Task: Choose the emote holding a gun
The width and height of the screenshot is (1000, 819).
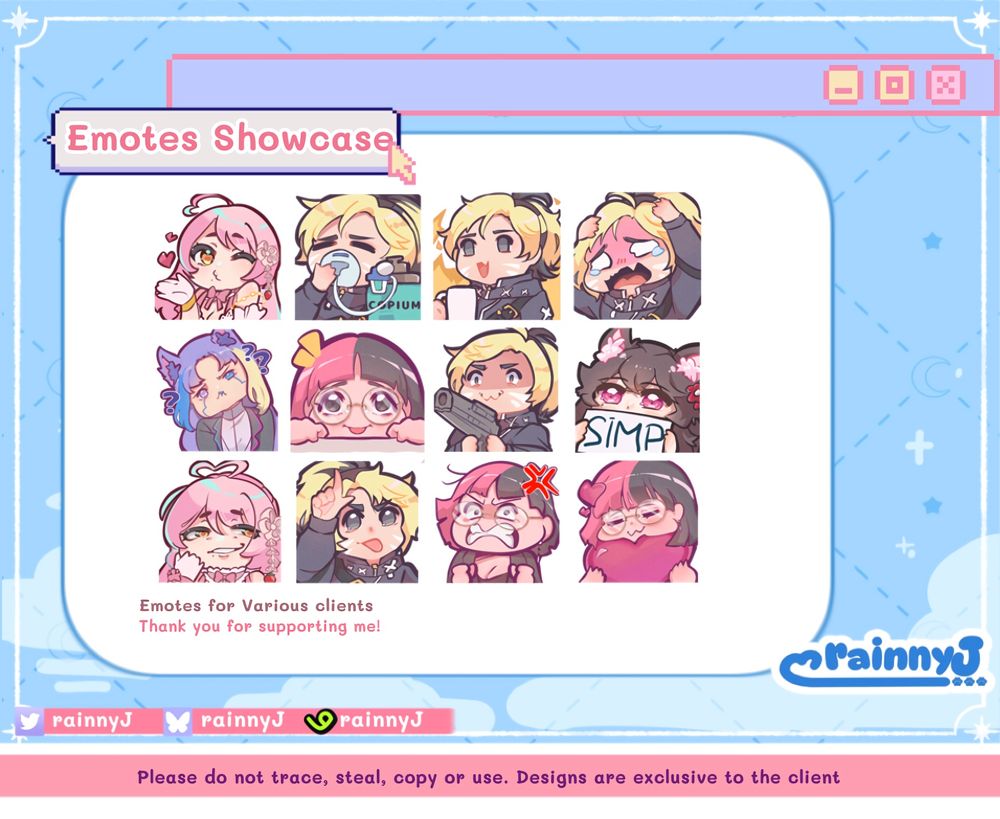Action: pos(497,390)
